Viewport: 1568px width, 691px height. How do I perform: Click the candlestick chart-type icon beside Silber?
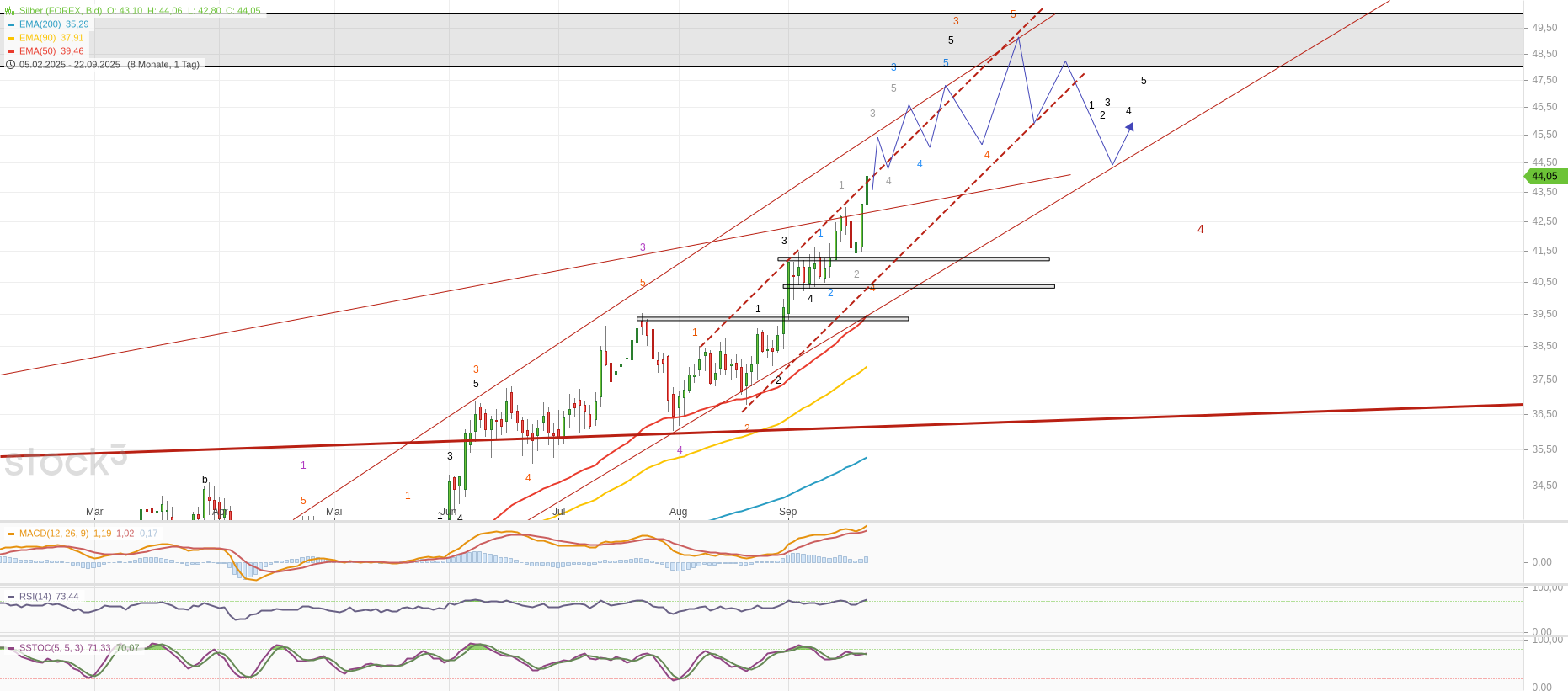(x=10, y=11)
